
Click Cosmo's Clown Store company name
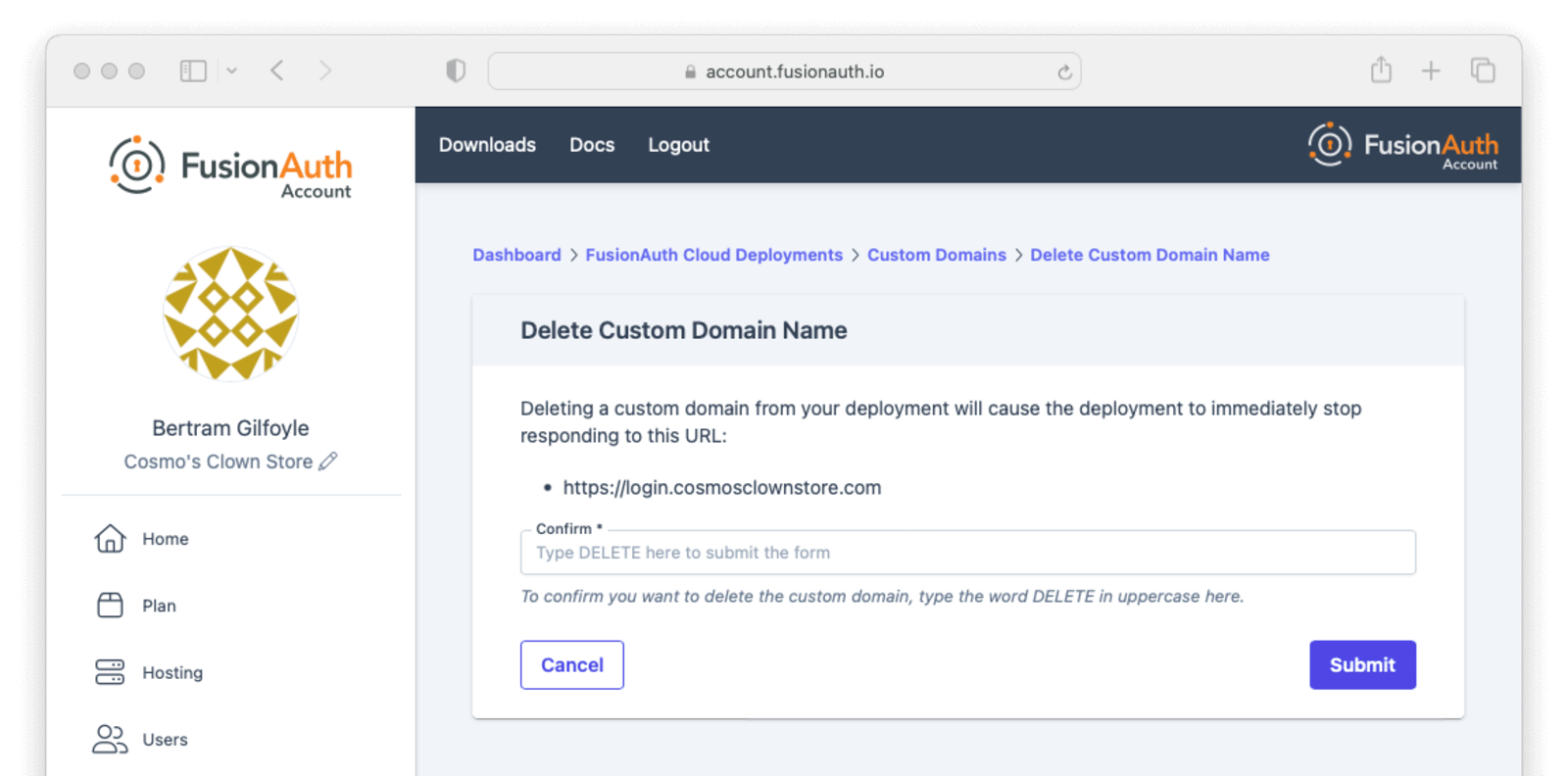click(x=218, y=461)
